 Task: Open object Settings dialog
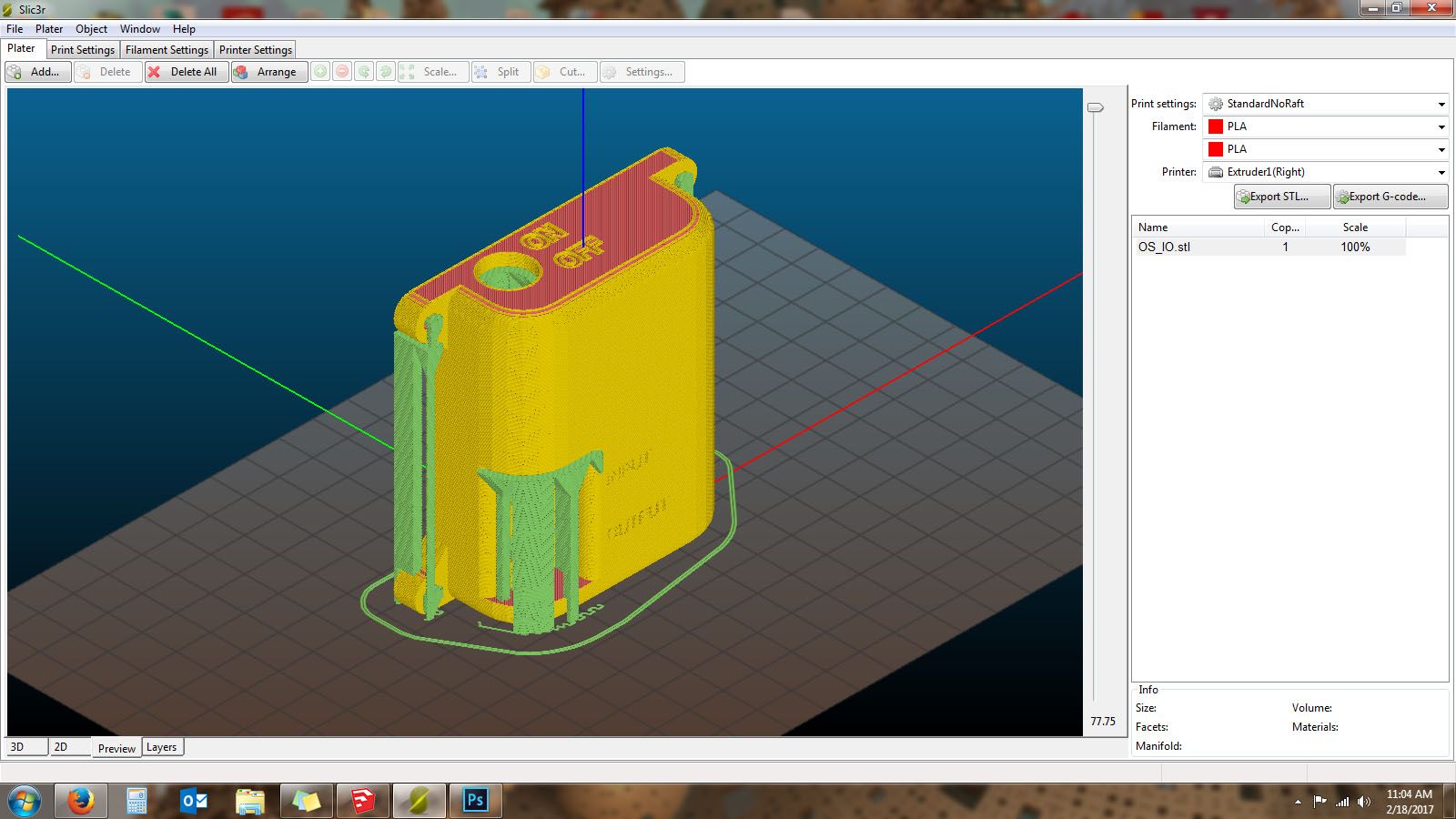pyautogui.click(x=642, y=71)
